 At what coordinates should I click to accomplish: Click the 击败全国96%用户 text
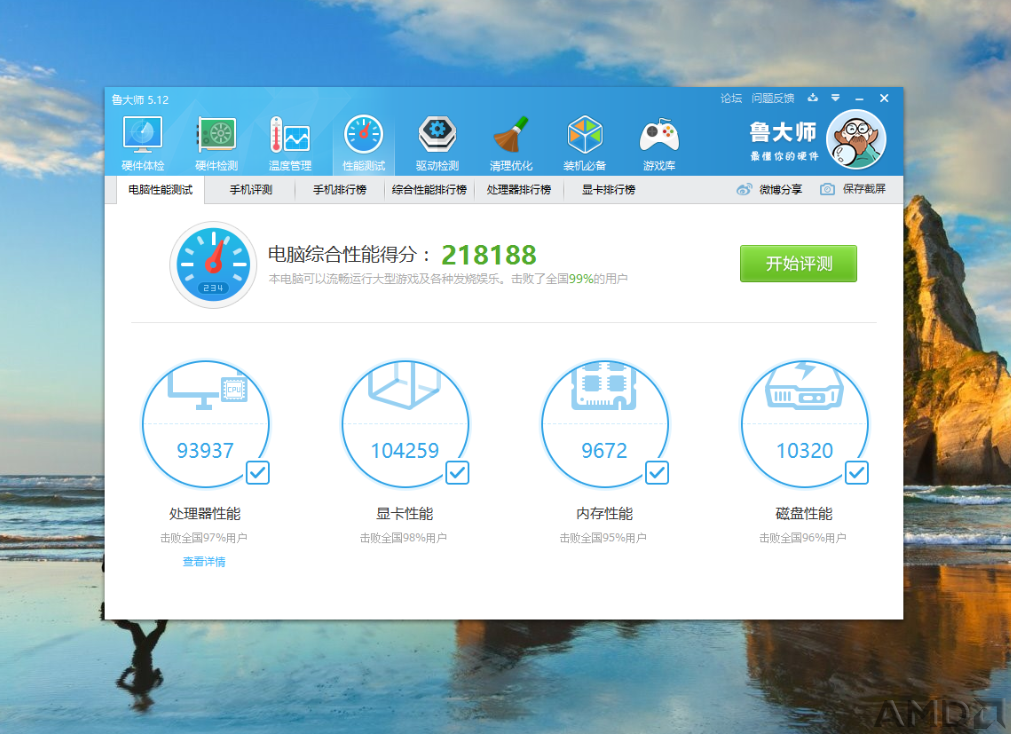(803, 538)
